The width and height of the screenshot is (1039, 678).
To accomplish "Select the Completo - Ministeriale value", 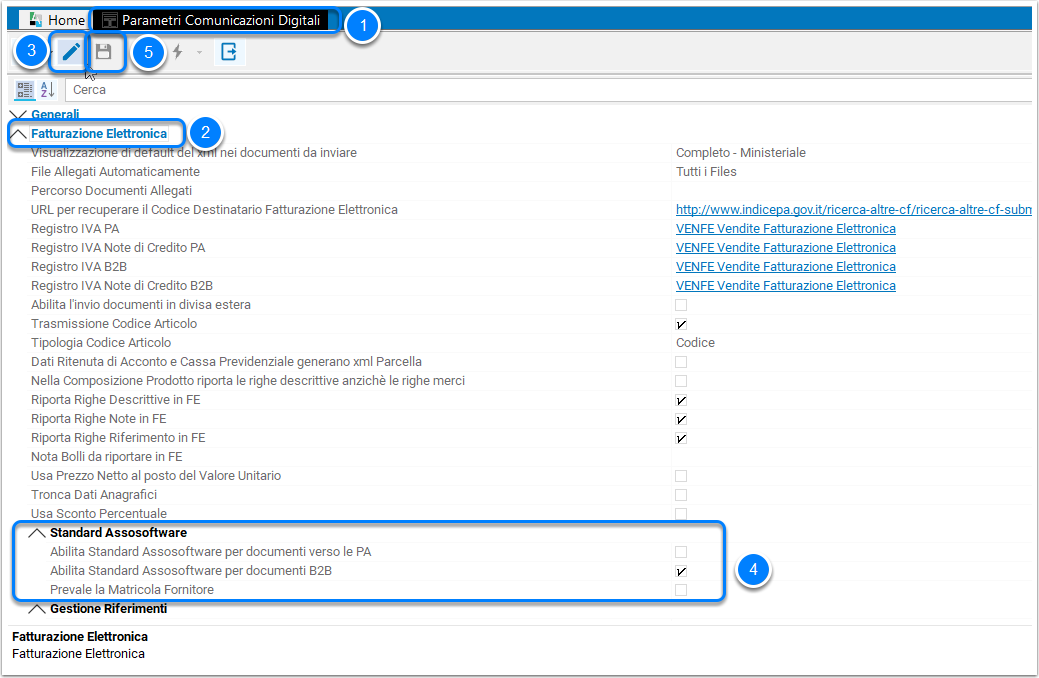I will (x=741, y=152).
